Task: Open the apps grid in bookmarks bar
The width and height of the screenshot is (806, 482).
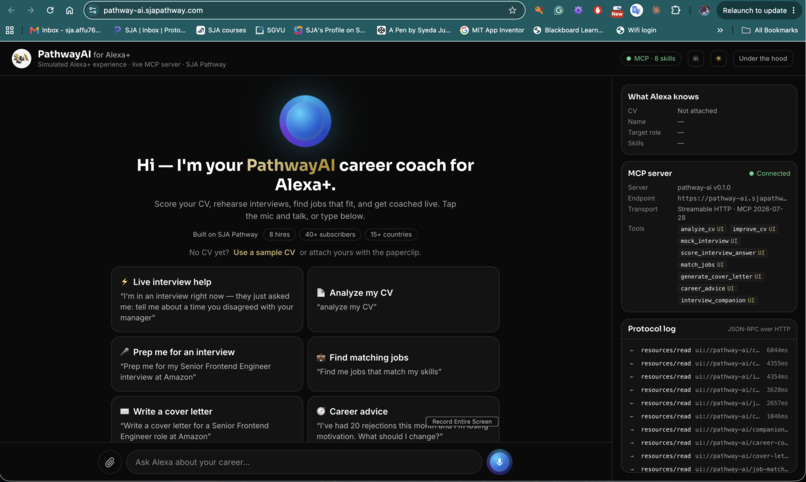Action: coord(10,30)
